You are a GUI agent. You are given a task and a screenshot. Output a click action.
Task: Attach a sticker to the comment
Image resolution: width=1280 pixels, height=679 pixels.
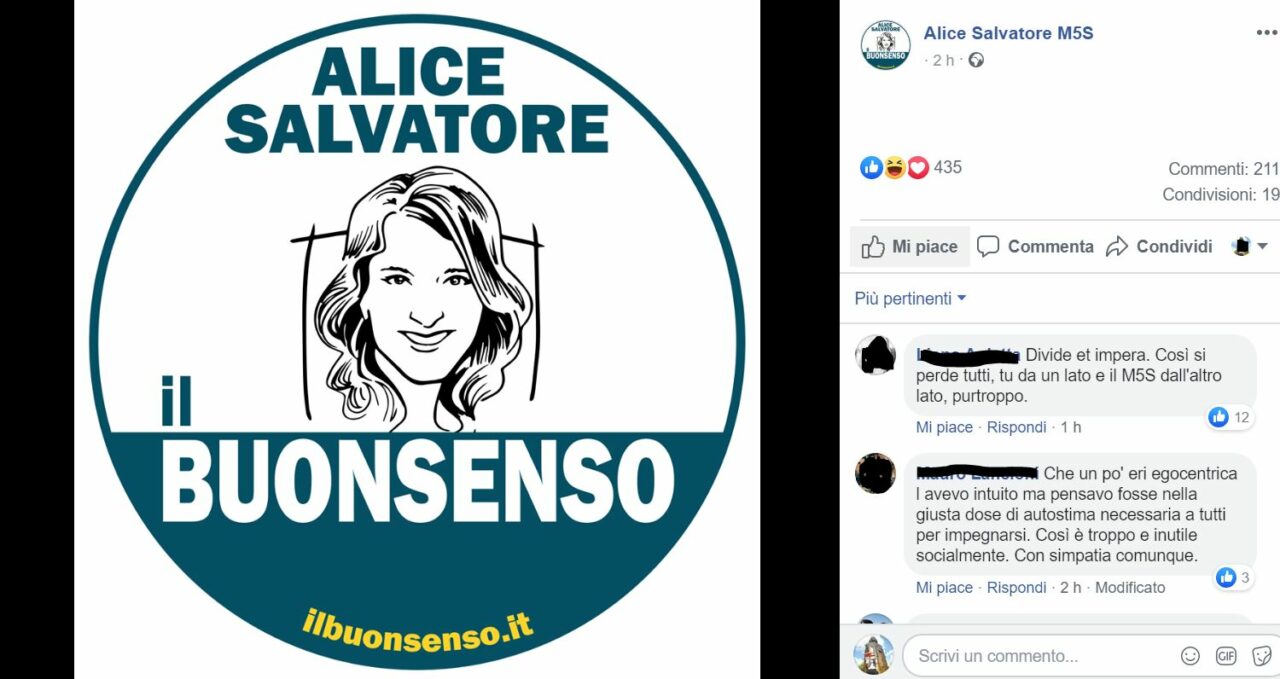tap(1261, 656)
